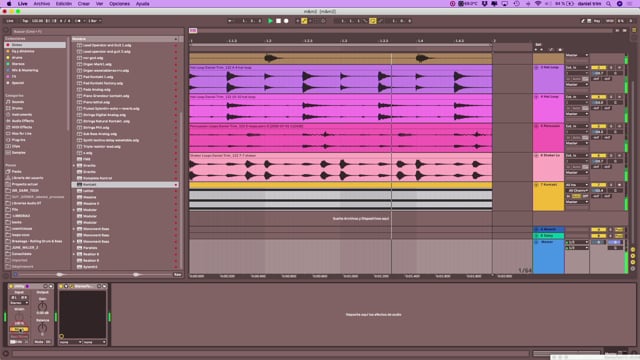The image size is (640, 360).
Task: Open the Crear menu
Action: 84,4
